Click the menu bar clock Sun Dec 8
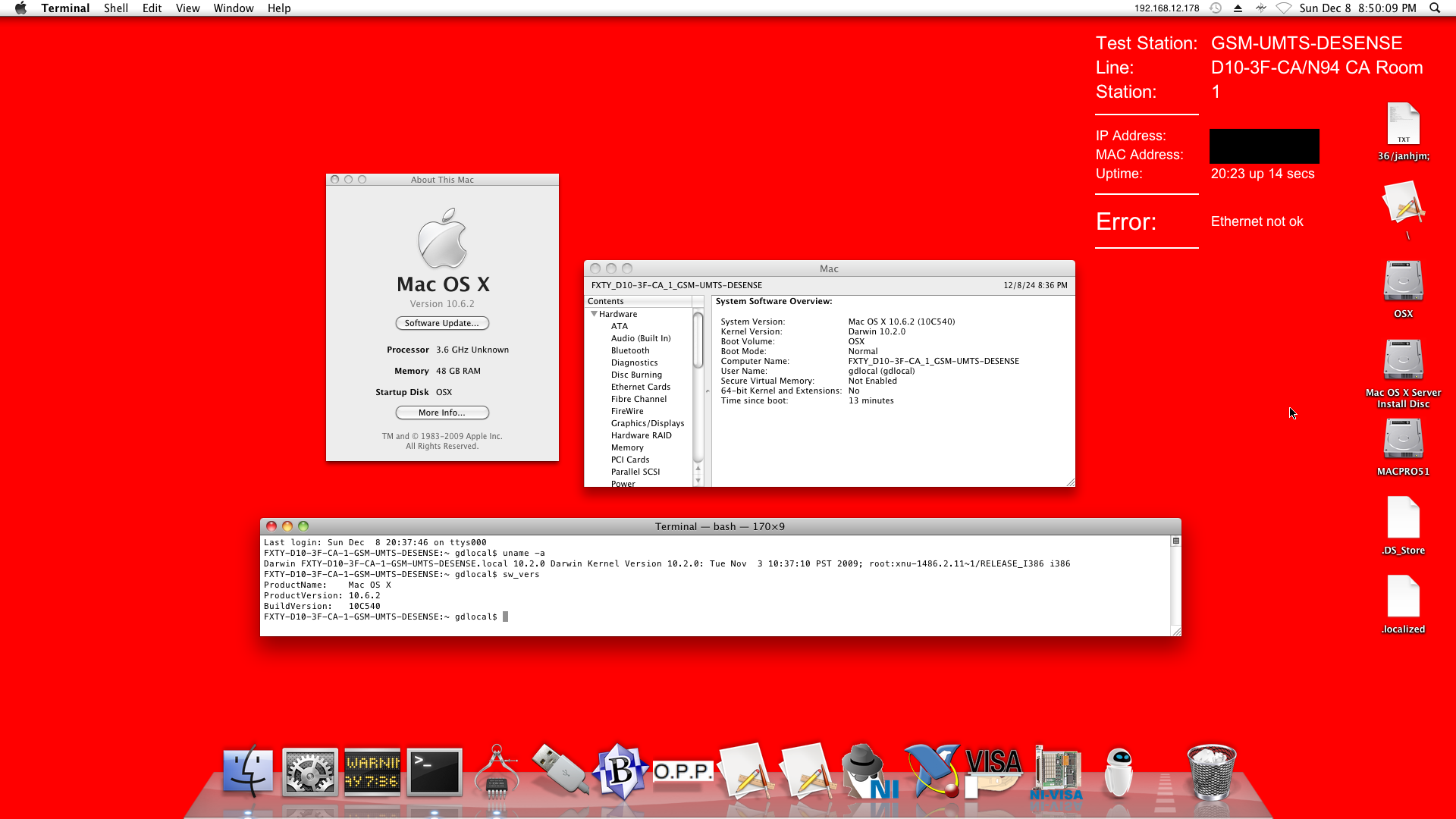 tap(1357, 8)
